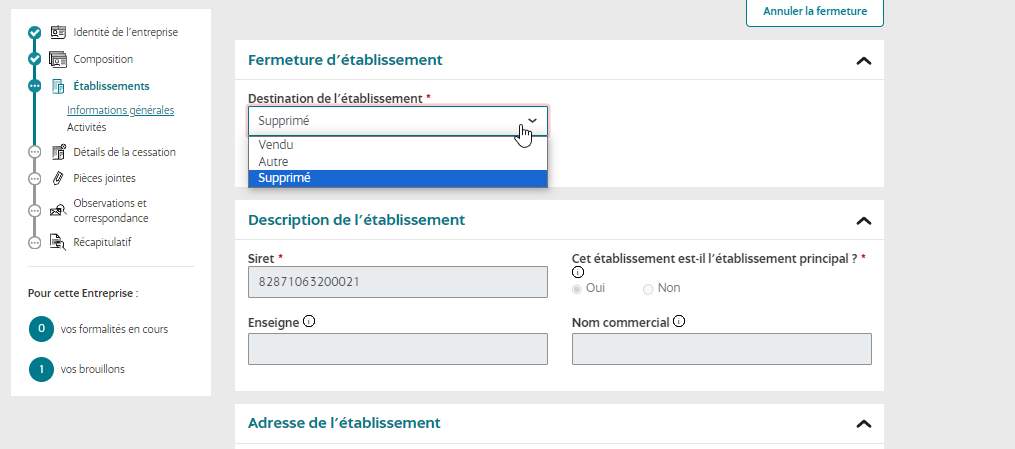Click the info icon beside Nom commercial
The width and height of the screenshot is (1015, 449).
679,322
